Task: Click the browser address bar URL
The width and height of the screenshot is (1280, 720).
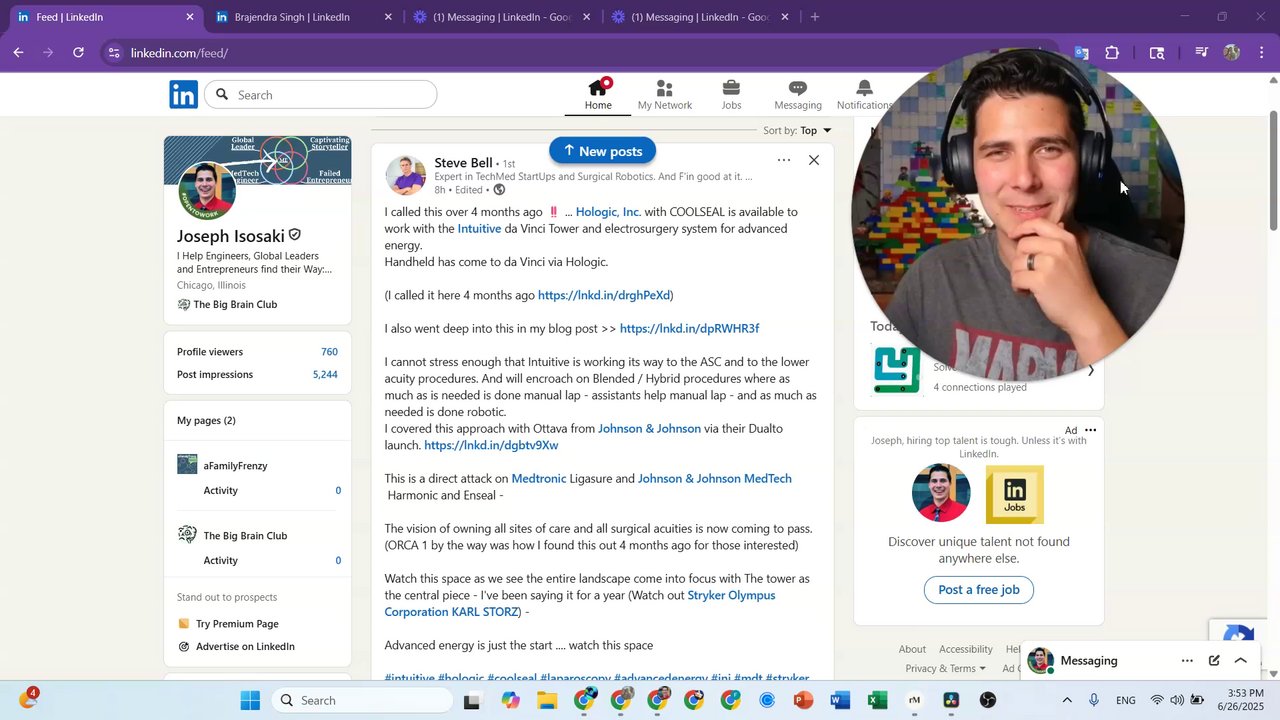Action: coord(179,53)
